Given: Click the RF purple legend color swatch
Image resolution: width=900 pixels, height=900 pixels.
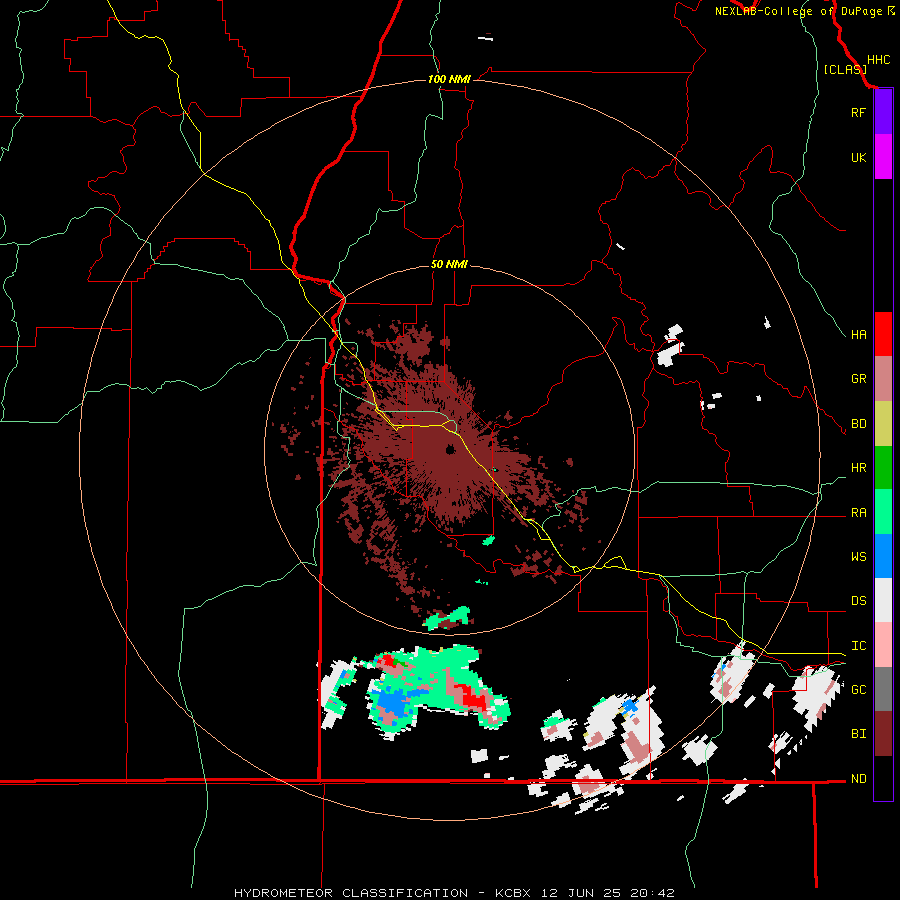Looking at the screenshot, I should 883,112.
